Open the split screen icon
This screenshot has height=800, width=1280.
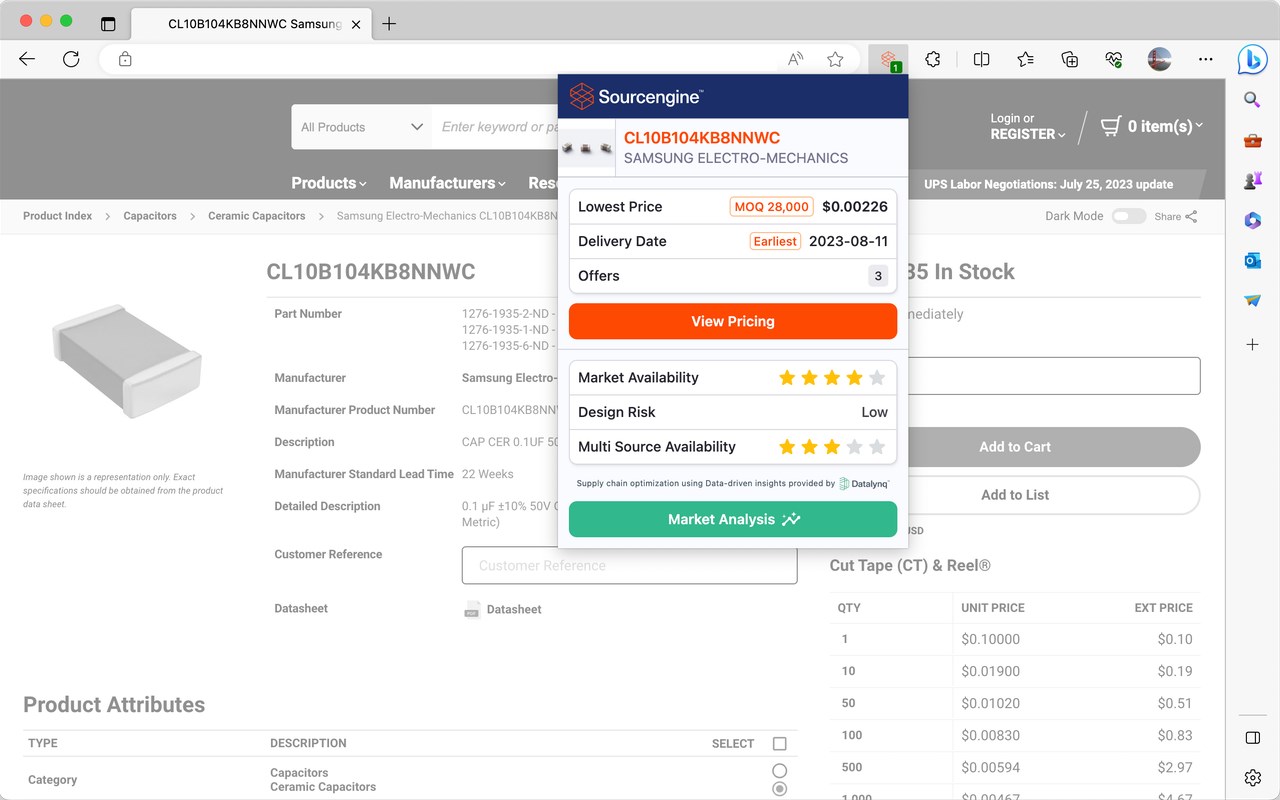pyautogui.click(x=981, y=60)
